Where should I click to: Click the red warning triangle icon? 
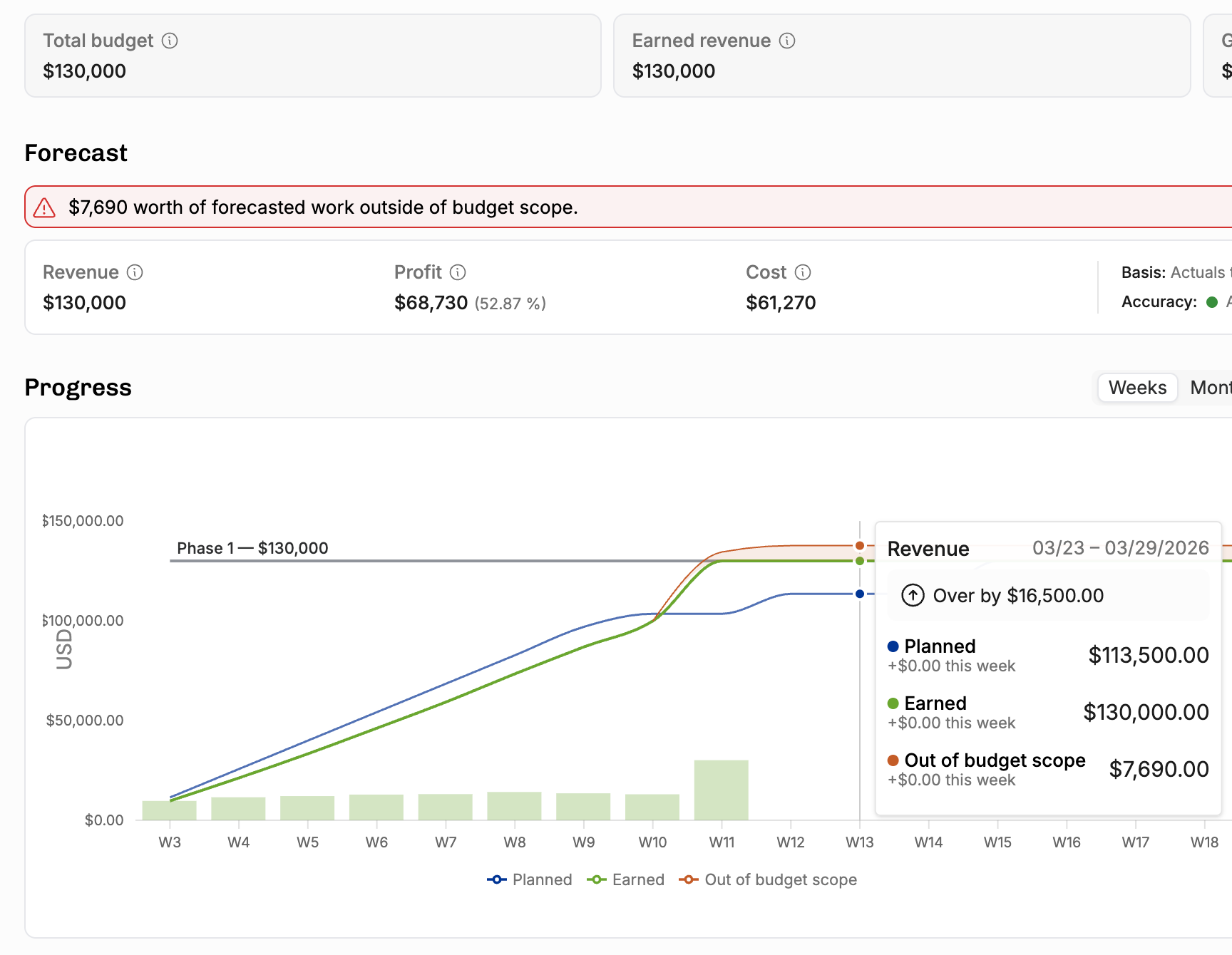44,207
